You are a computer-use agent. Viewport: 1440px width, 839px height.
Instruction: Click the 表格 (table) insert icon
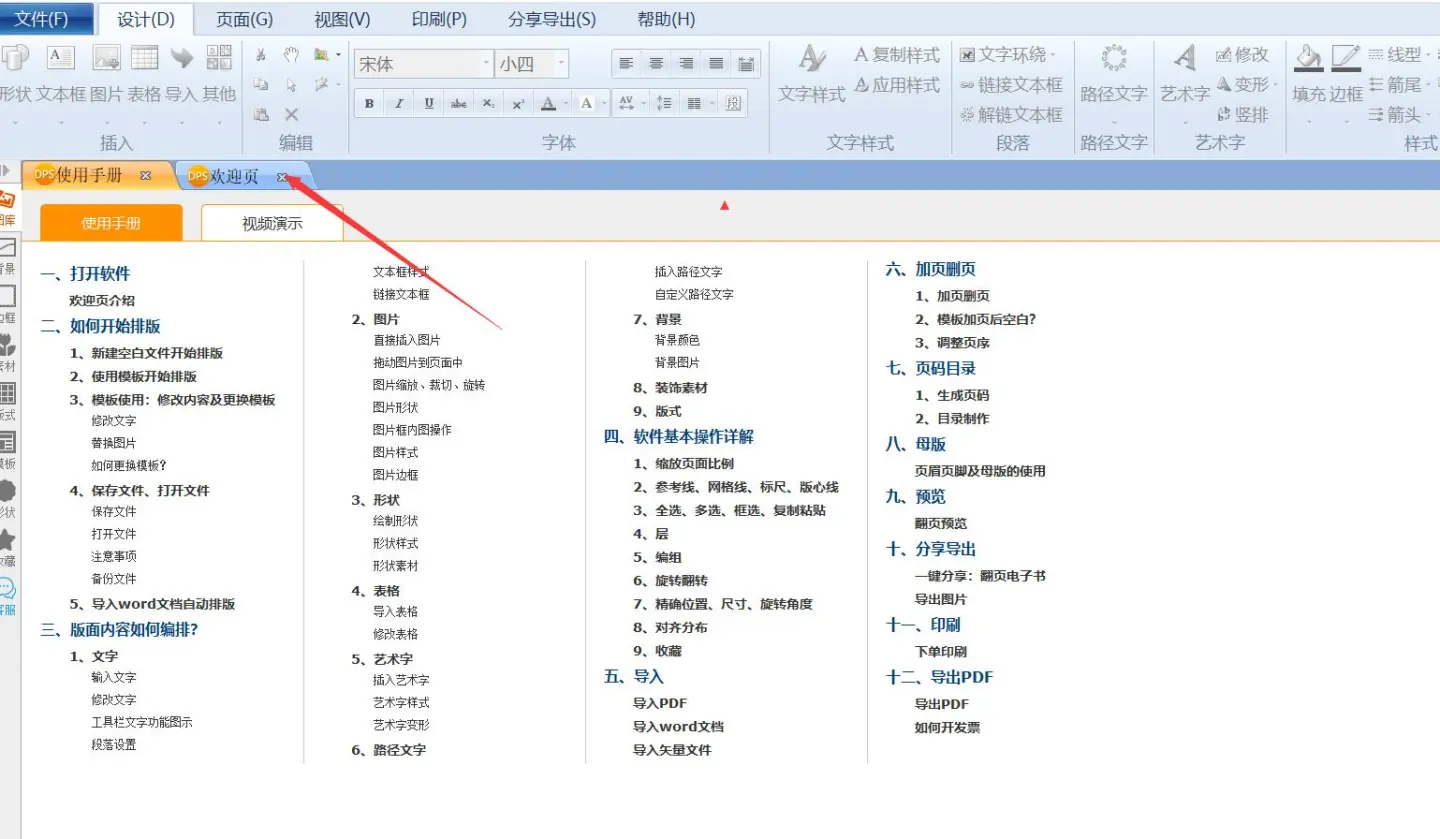[x=145, y=58]
